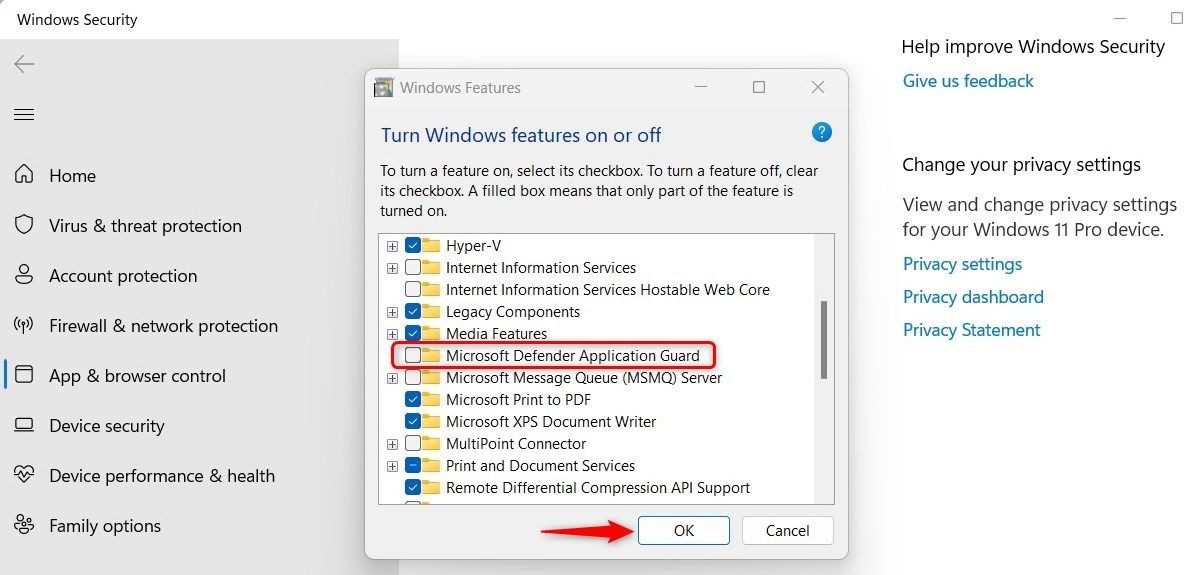
Task: Open the Family options people icon
Action: (x=24, y=525)
